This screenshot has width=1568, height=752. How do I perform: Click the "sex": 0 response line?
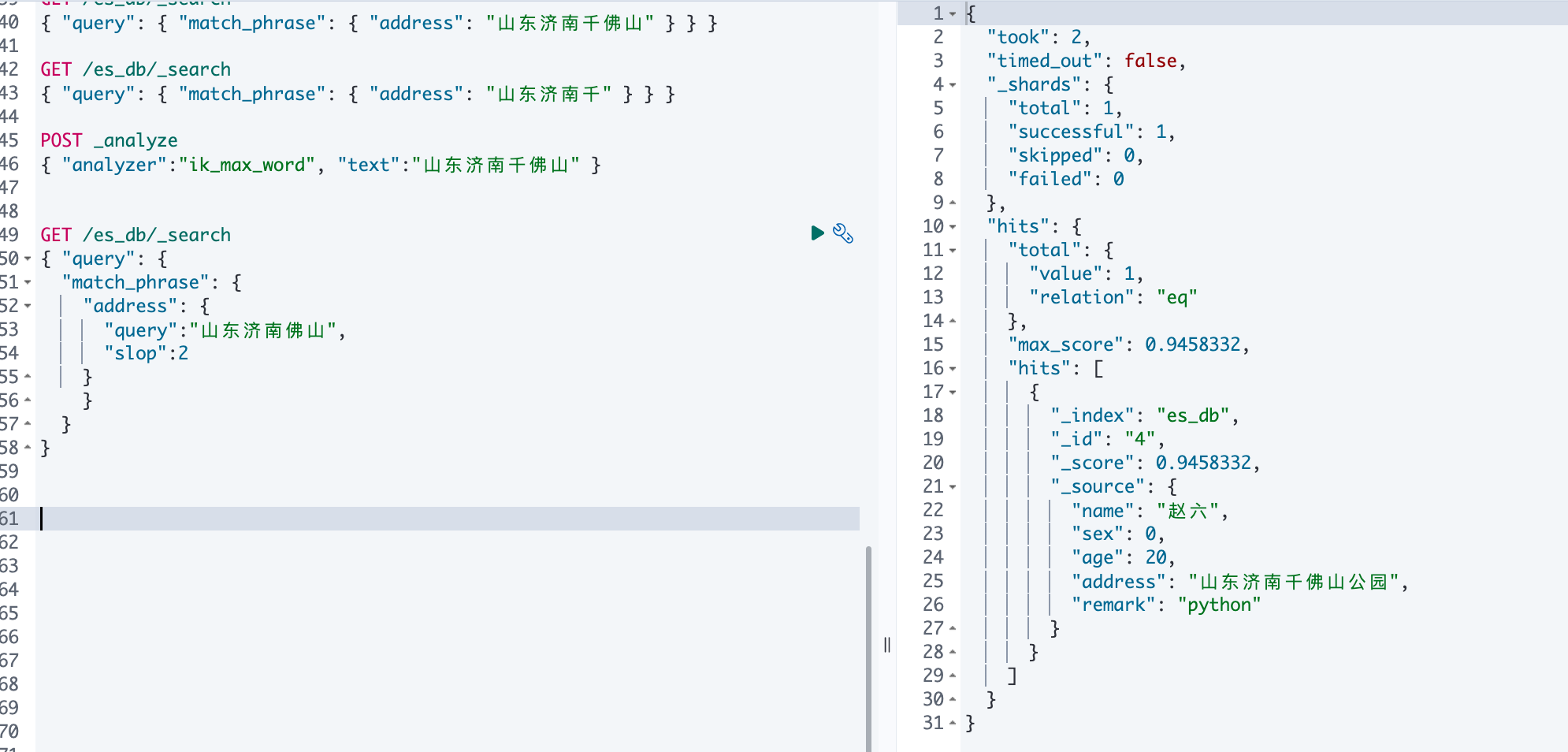coord(1118,534)
